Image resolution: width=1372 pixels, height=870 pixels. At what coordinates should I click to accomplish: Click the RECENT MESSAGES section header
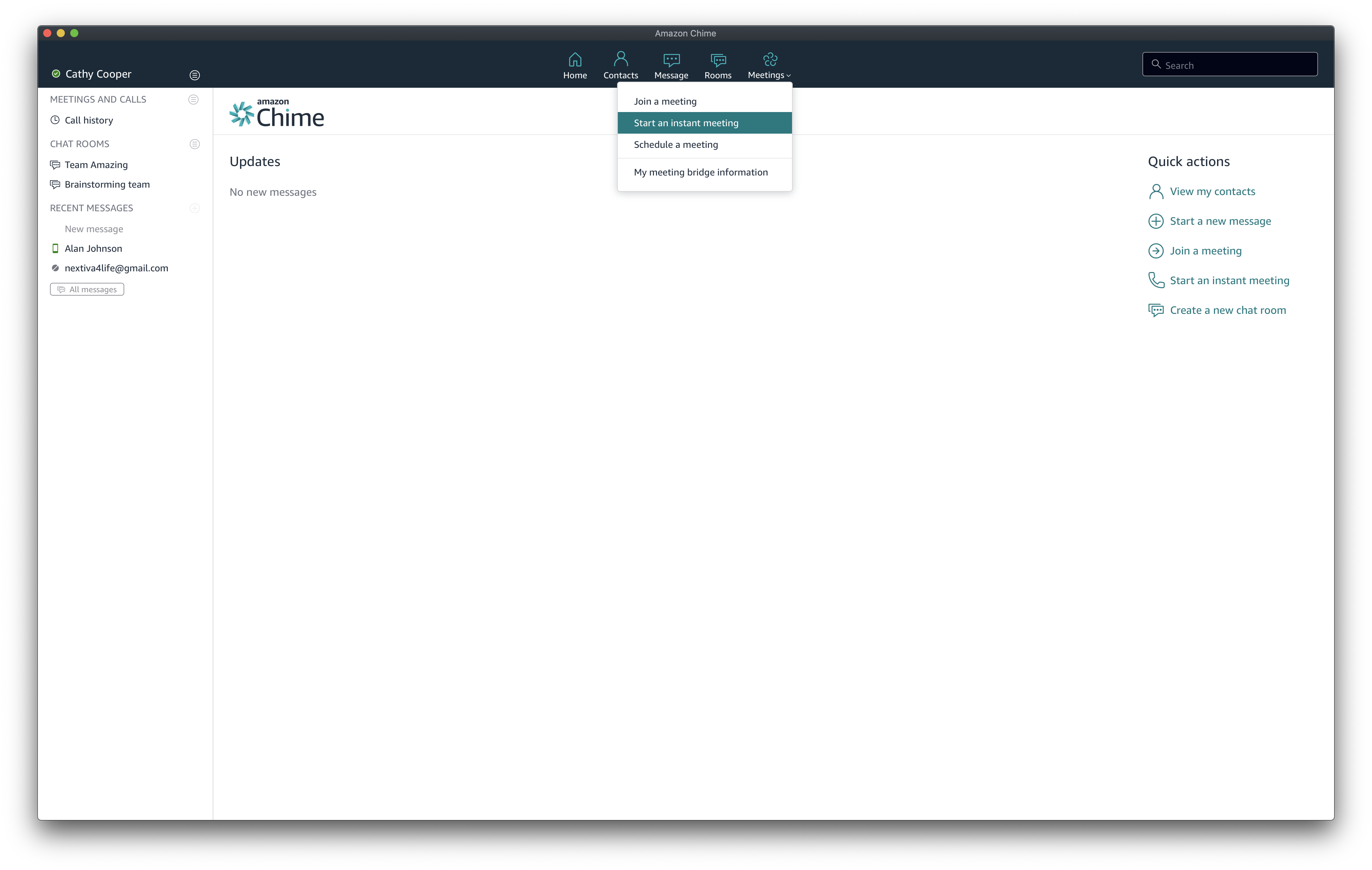[x=91, y=208]
